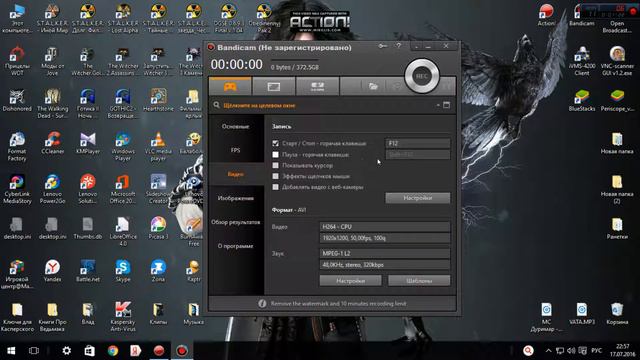Select Ракетки folder on desktop

(617, 228)
